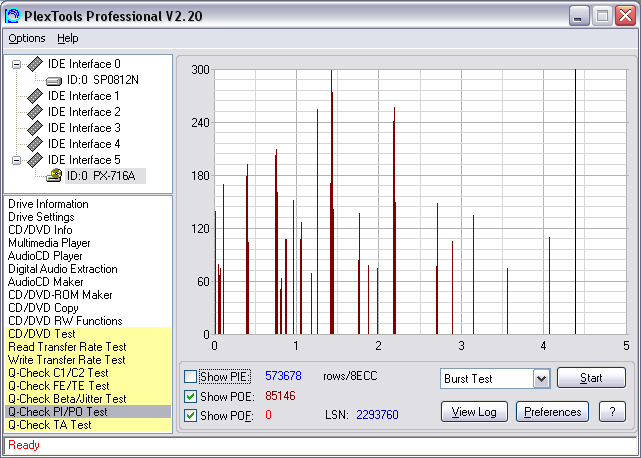This screenshot has height=458, width=641.
Task: Click the IDE Interface 0 chip icon
Action: (35, 64)
